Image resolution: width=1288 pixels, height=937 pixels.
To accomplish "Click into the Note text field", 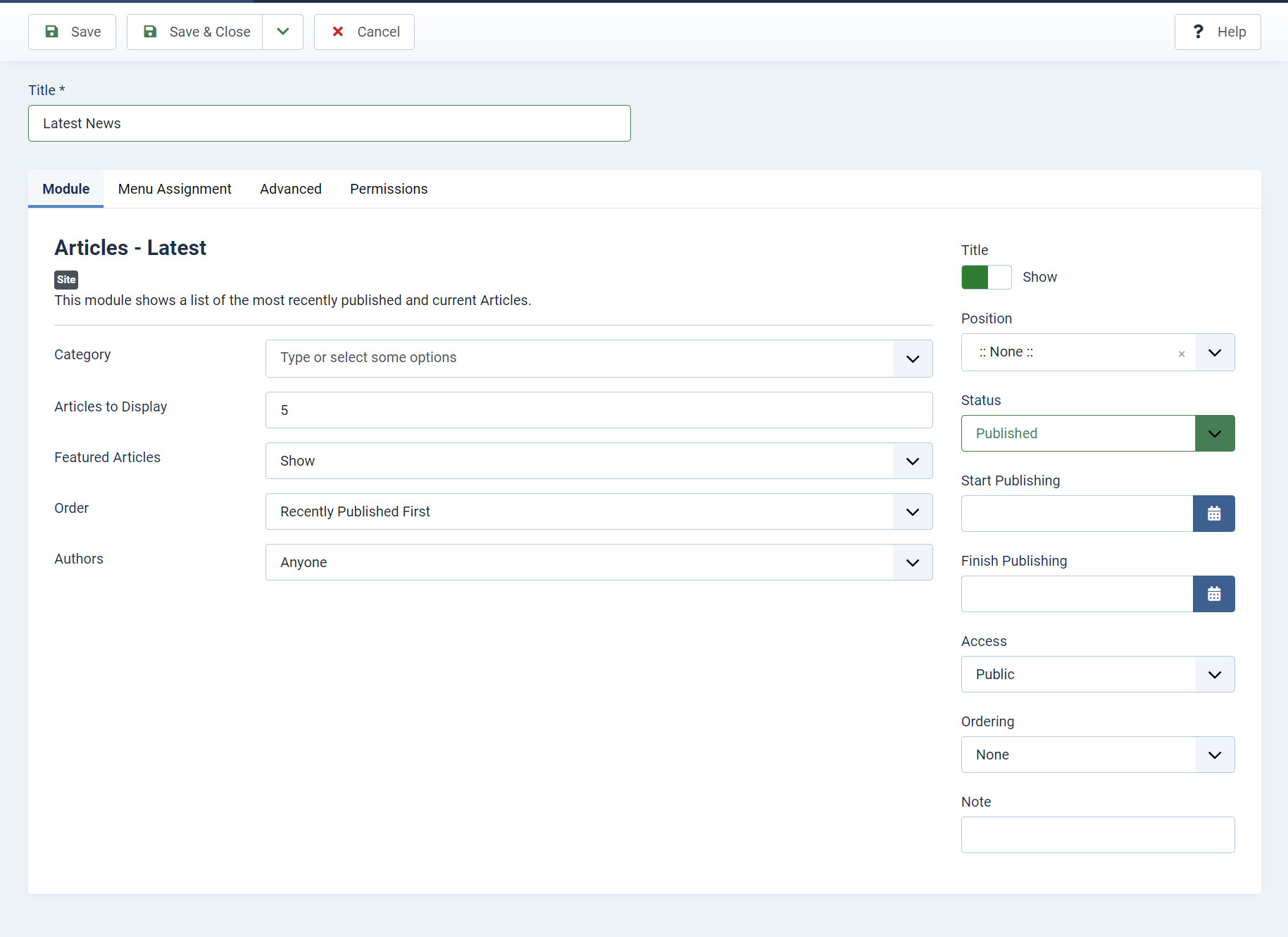I will point(1097,835).
